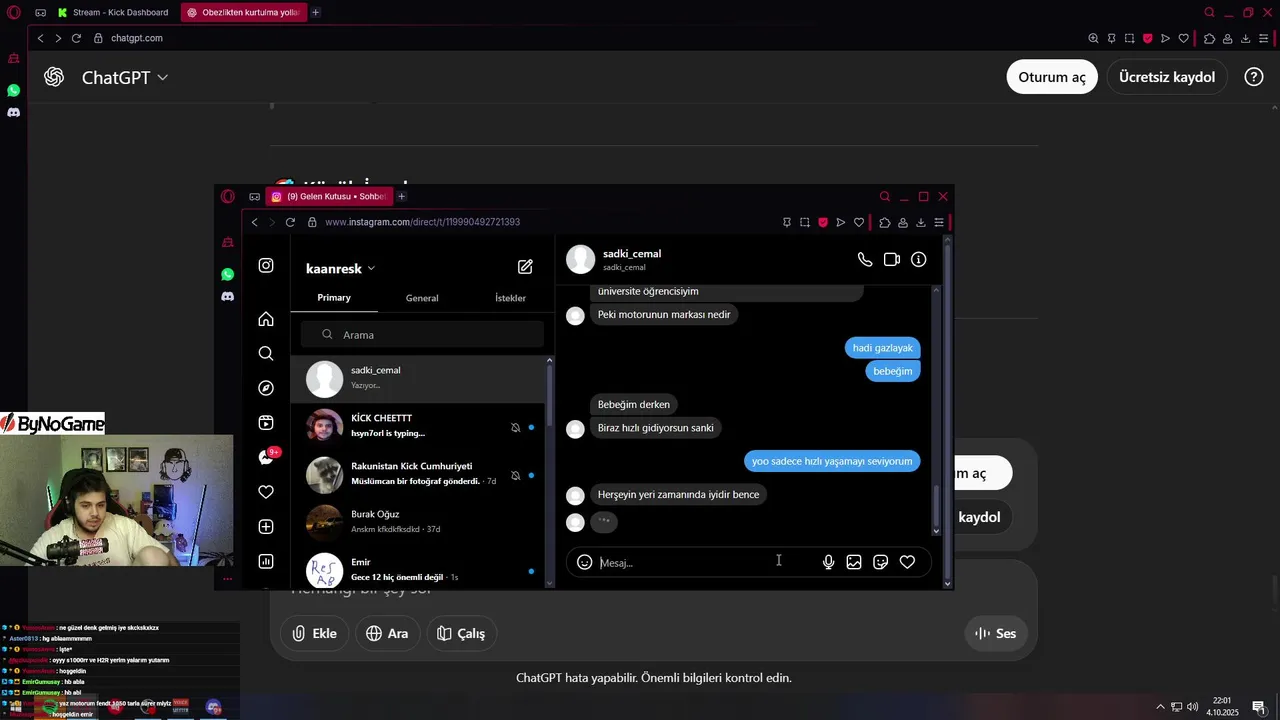1280x720 pixels.
Task: Click volume icon in system tray
Action: click(x=1192, y=707)
